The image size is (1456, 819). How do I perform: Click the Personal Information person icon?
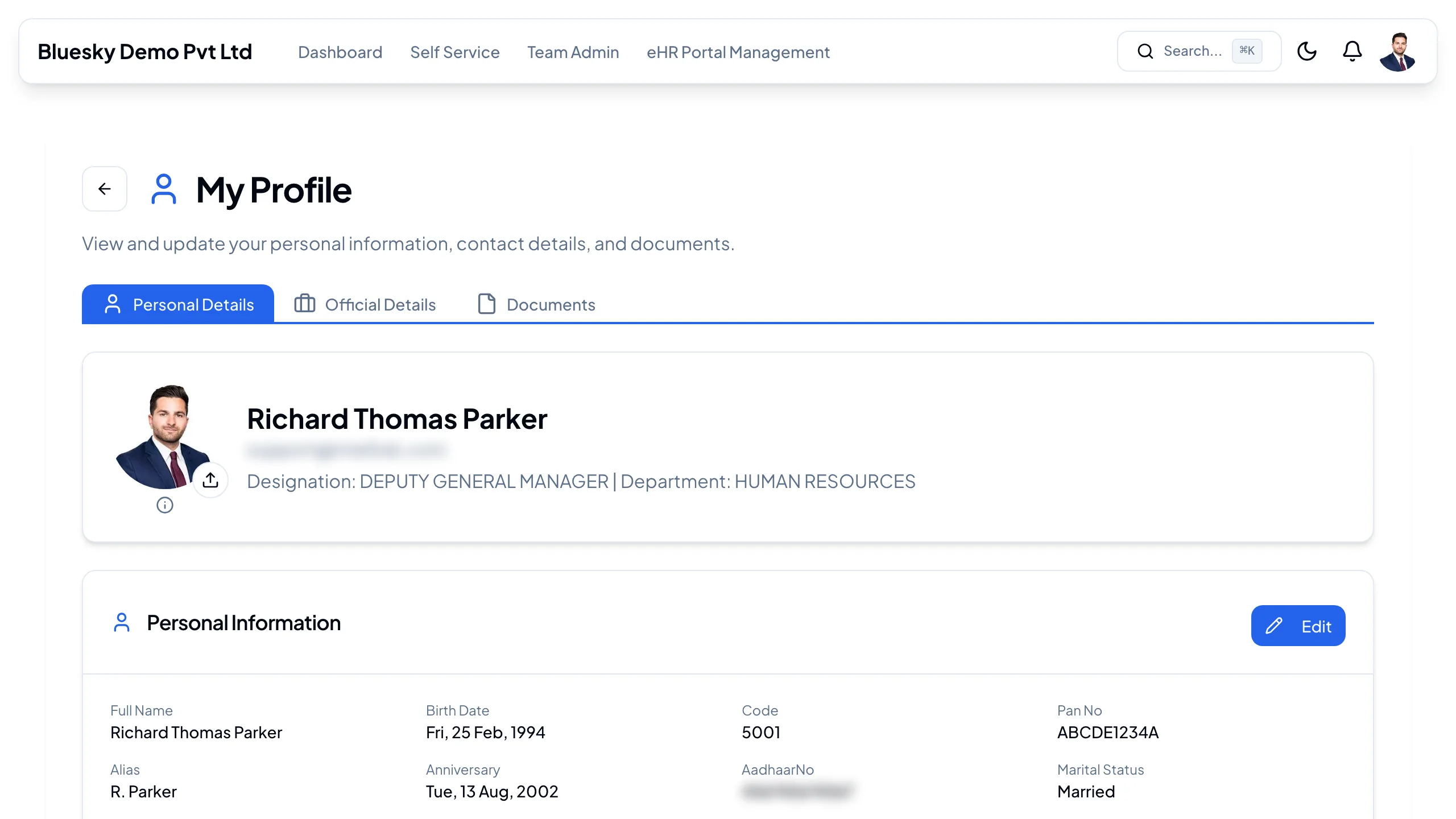(122, 622)
